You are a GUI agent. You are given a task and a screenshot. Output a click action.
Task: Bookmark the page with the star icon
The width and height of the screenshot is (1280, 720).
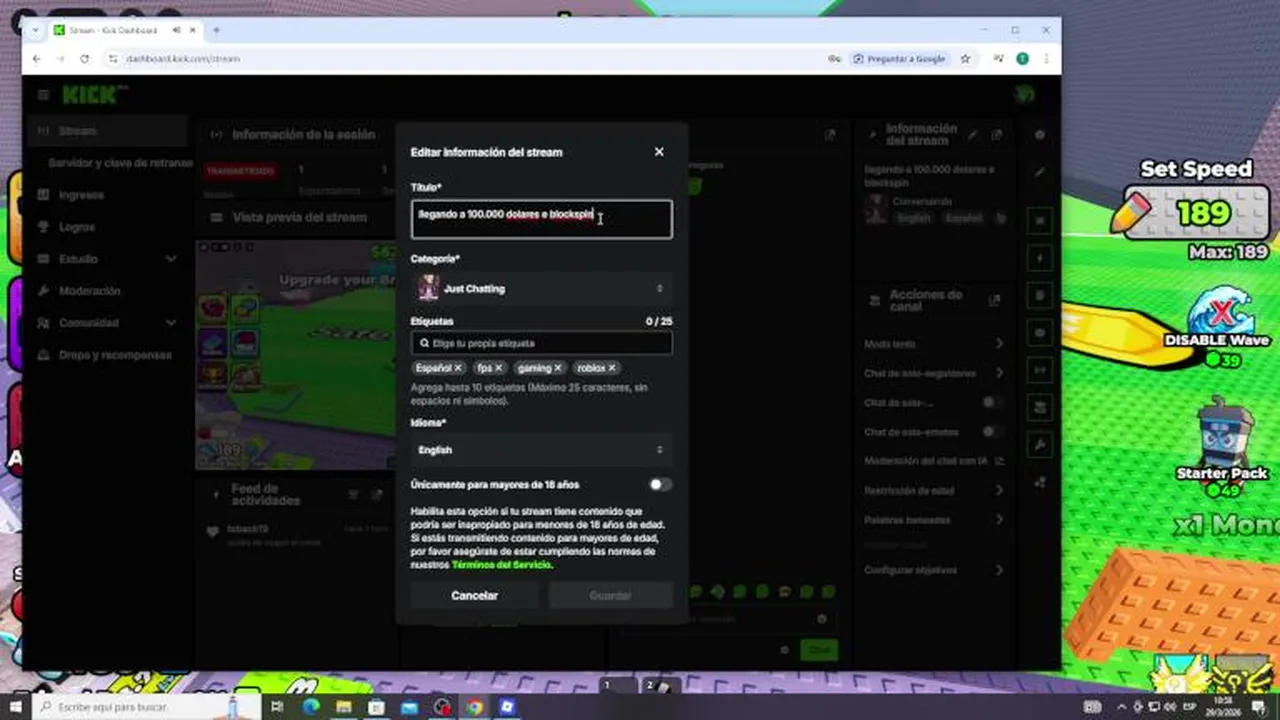tap(965, 59)
